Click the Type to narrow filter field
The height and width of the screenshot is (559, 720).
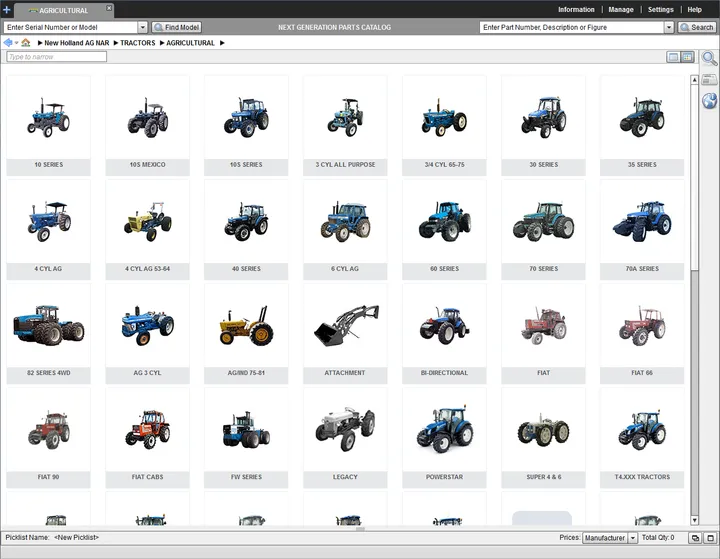(x=56, y=56)
